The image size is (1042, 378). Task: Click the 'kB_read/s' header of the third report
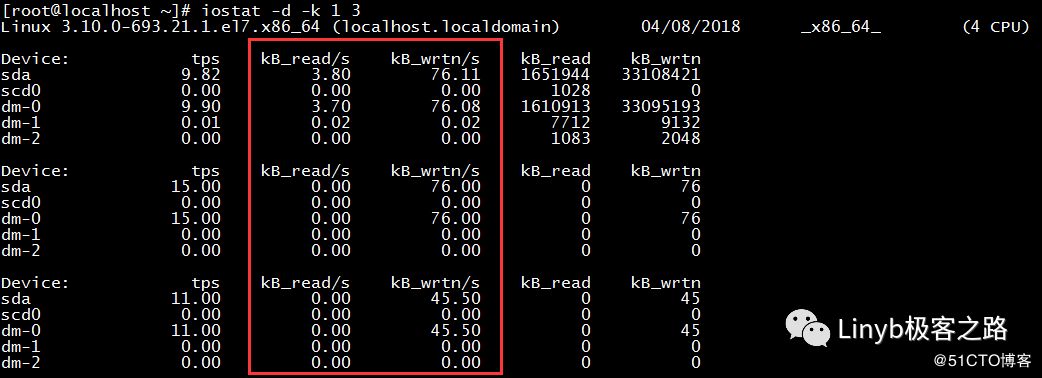click(x=305, y=283)
